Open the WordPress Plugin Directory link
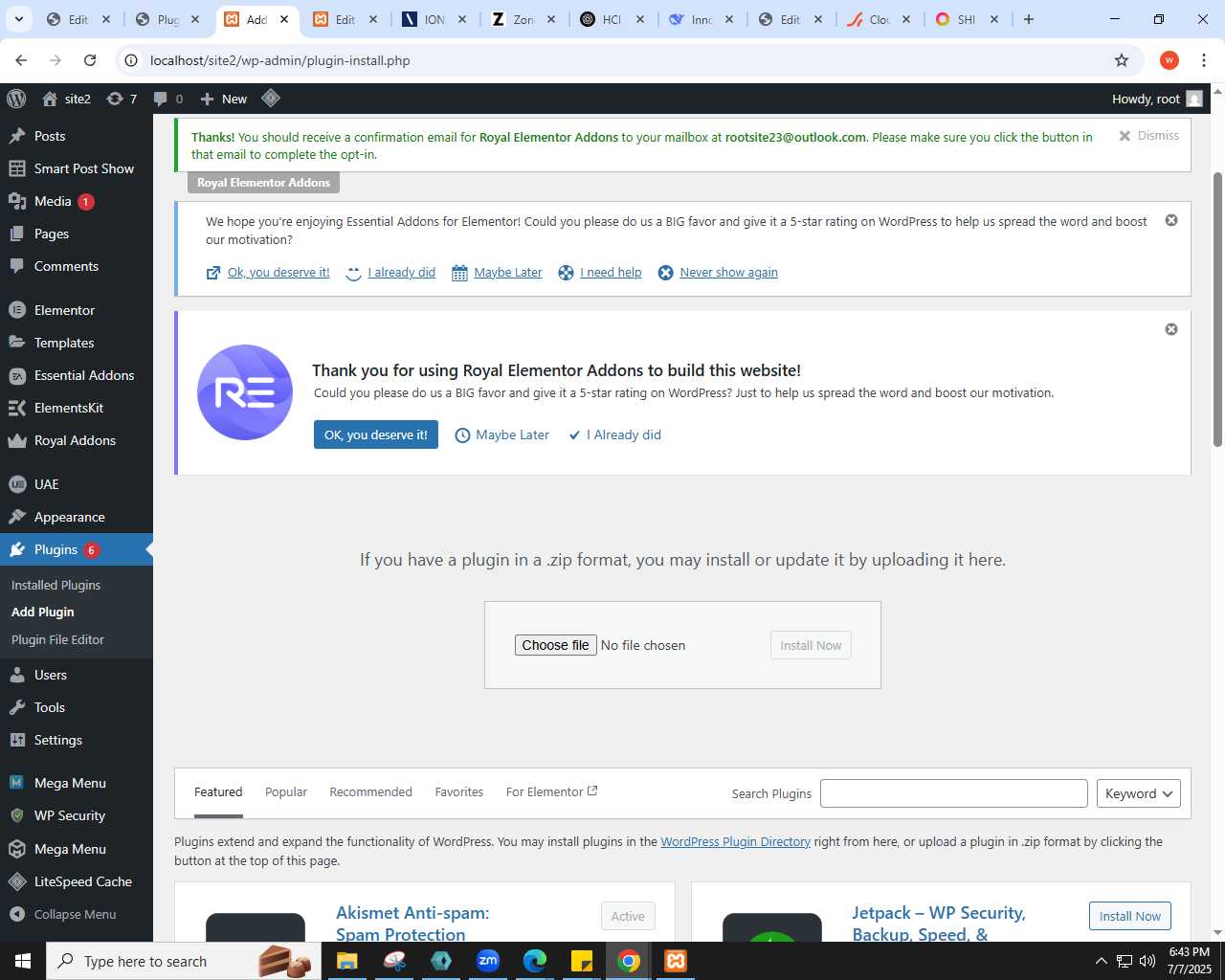Viewport: 1225px width, 980px height. point(735,842)
